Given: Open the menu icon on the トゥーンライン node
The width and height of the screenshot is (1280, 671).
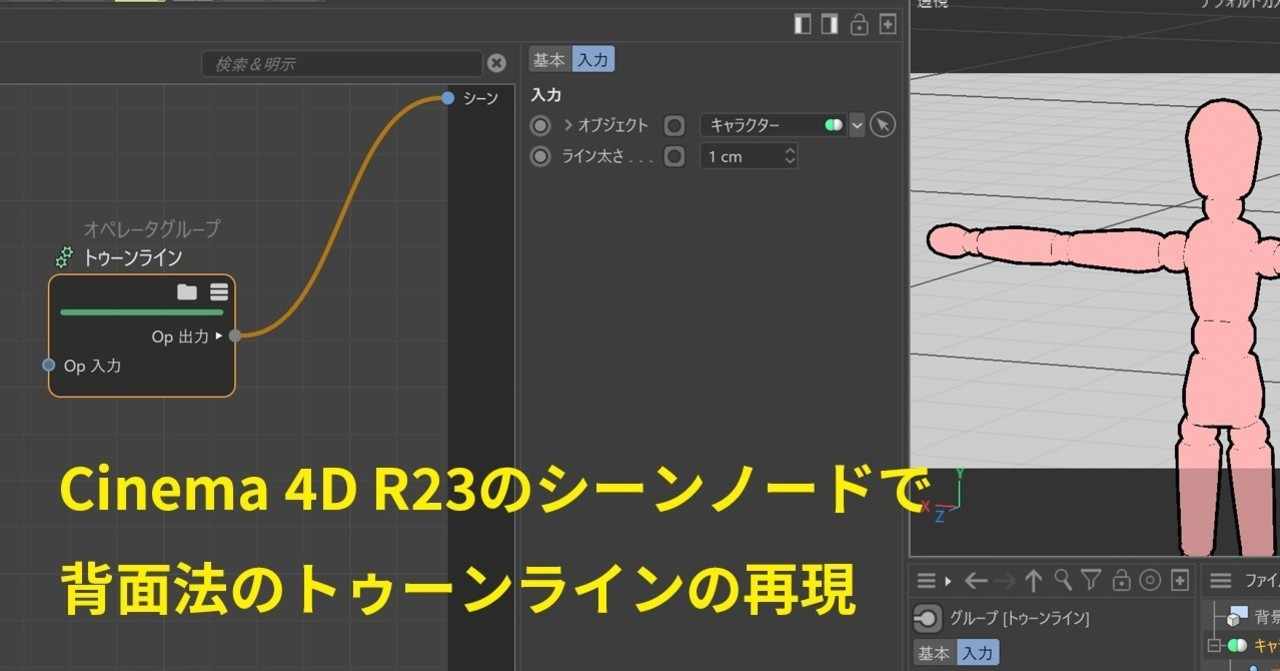Looking at the screenshot, I should 219,292.
